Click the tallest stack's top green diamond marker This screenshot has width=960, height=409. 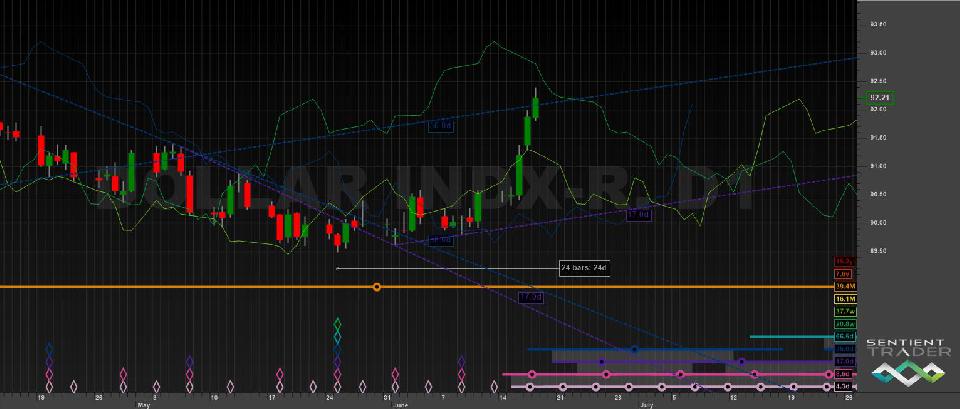(338, 325)
